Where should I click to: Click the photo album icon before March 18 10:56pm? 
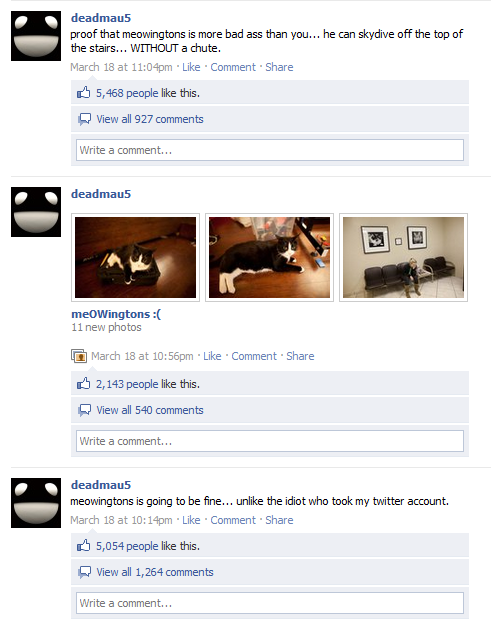point(79,356)
